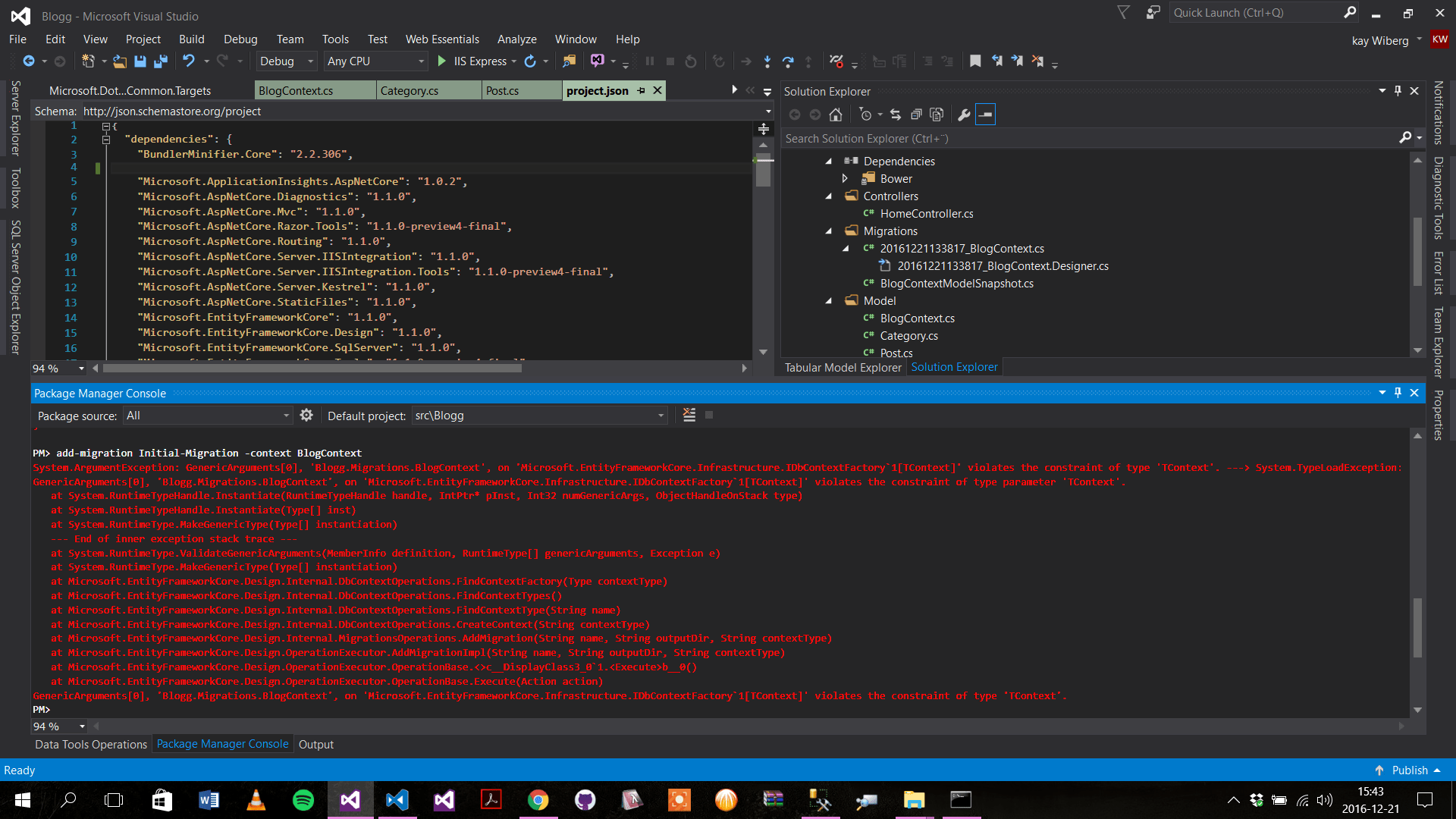This screenshot has height=819, width=1456.
Task: Open the Web Essentials menu
Action: (442, 39)
